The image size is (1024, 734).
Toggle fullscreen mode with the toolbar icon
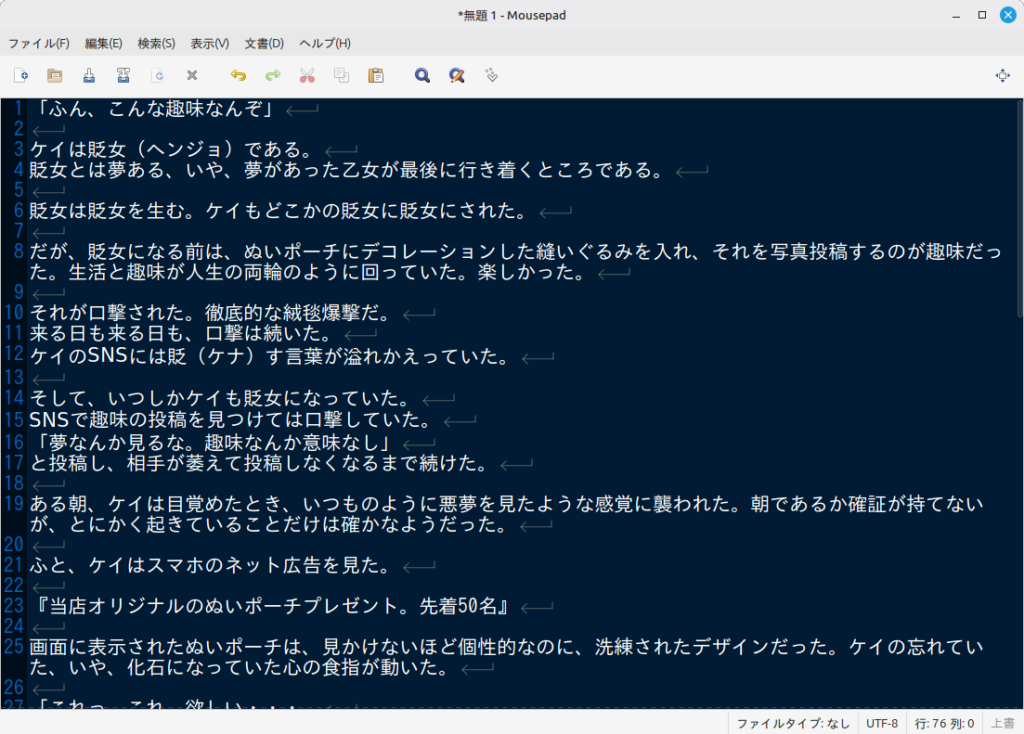1002,75
